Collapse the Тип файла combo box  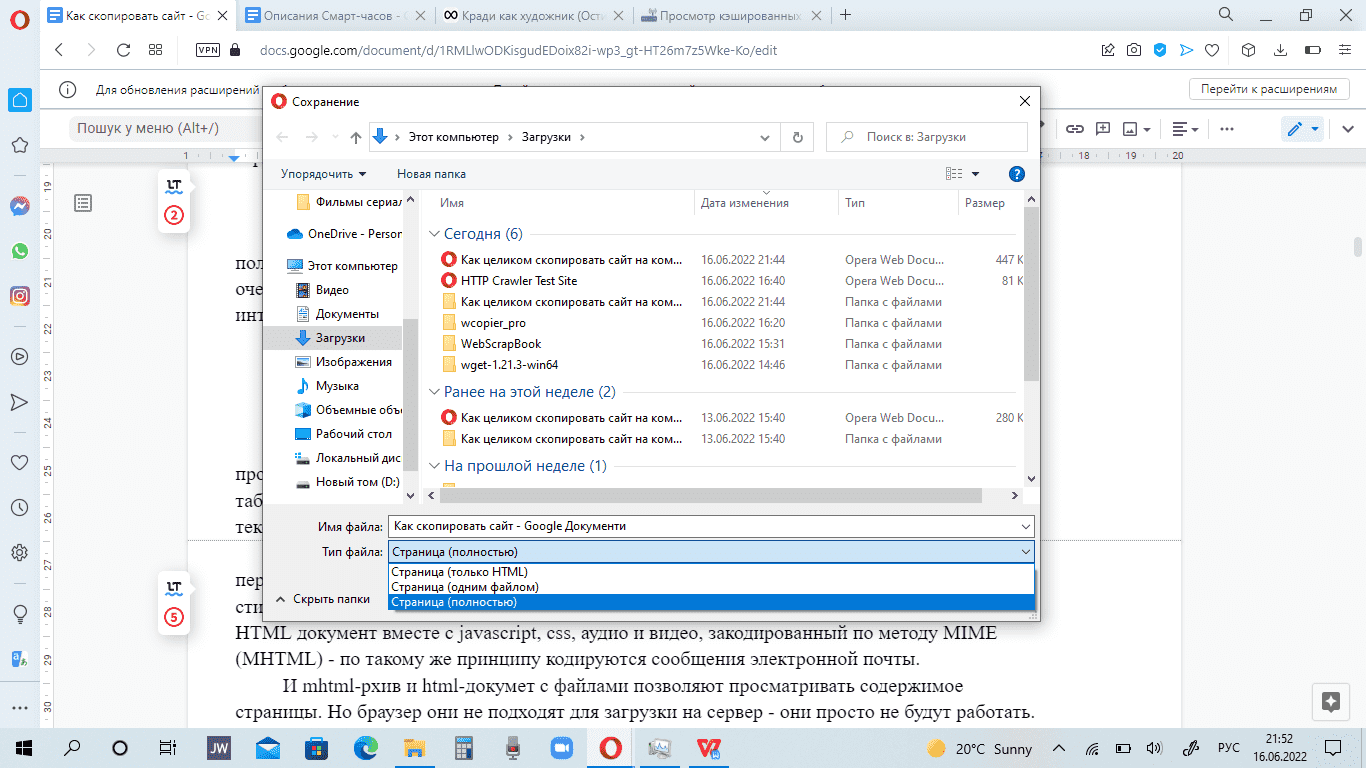(x=1025, y=551)
